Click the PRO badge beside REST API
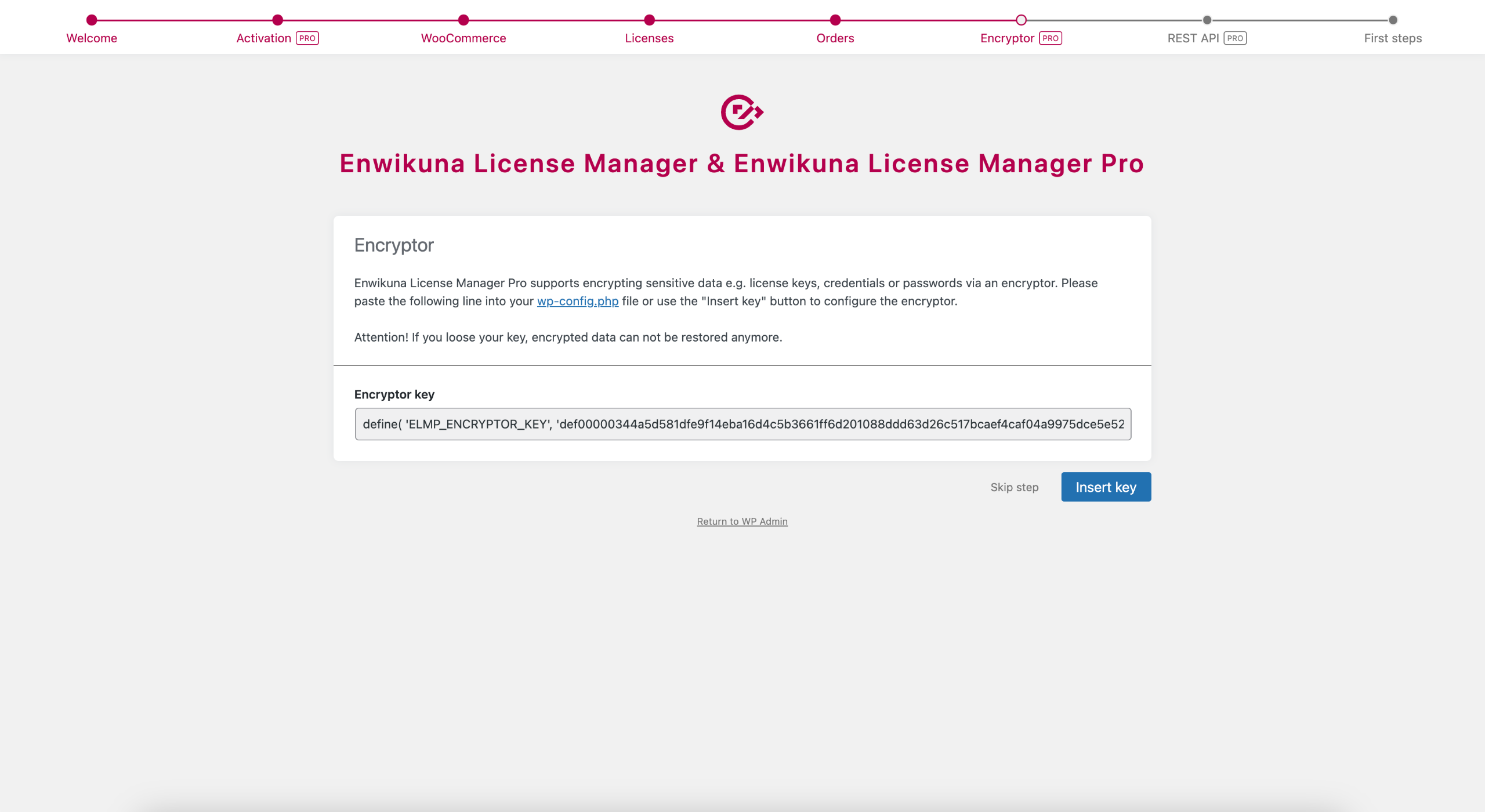Image resolution: width=1485 pixels, height=812 pixels. pos(1235,38)
